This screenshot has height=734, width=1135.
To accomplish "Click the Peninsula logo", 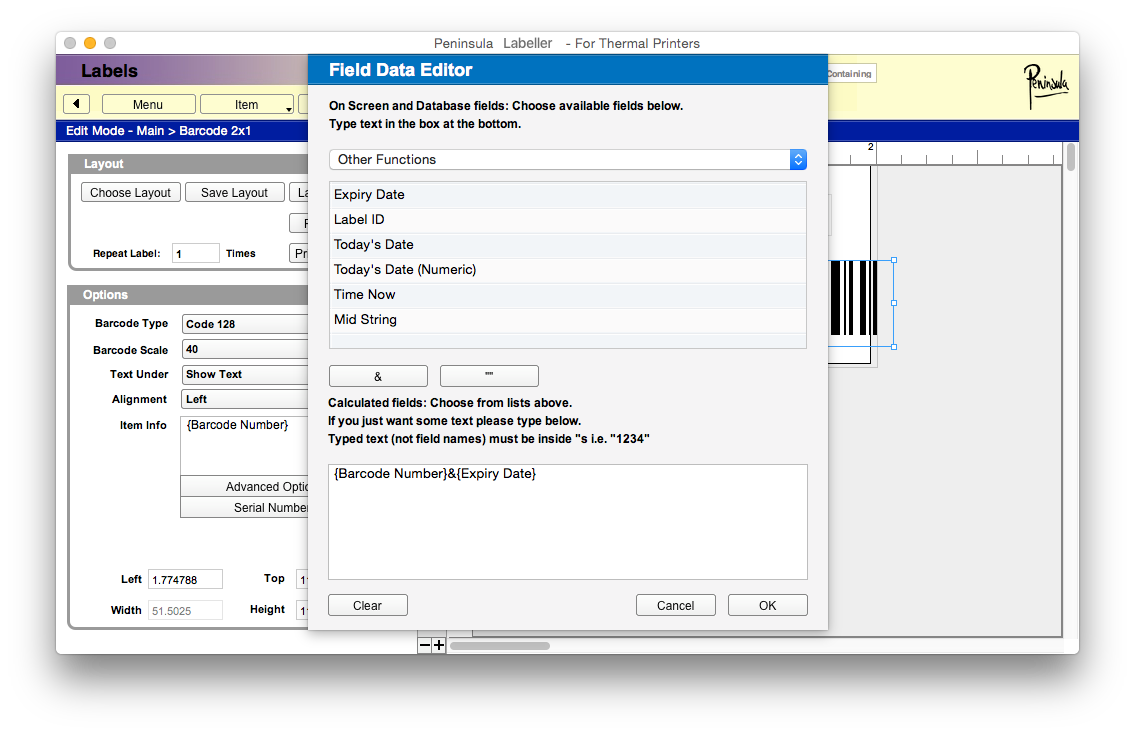I will point(1045,88).
